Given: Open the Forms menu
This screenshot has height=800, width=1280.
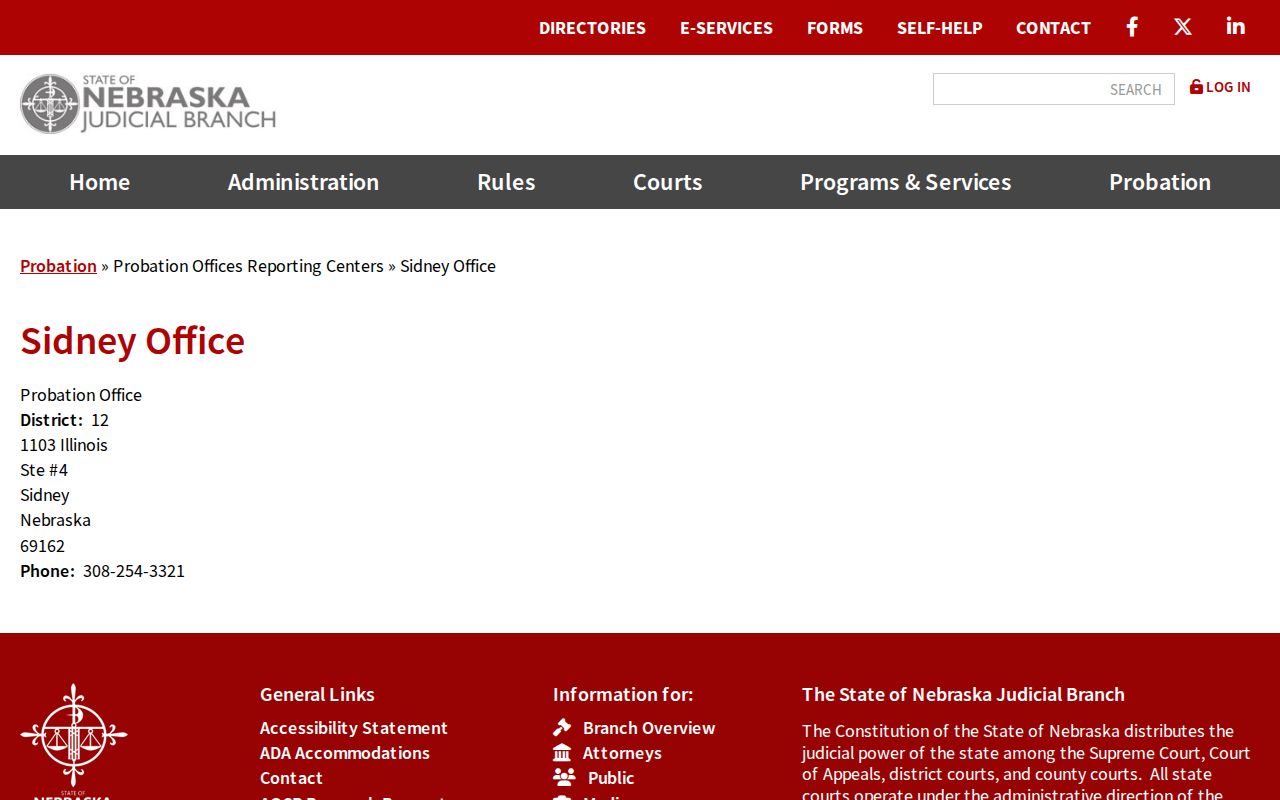Looking at the screenshot, I should (x=835, y=28).
